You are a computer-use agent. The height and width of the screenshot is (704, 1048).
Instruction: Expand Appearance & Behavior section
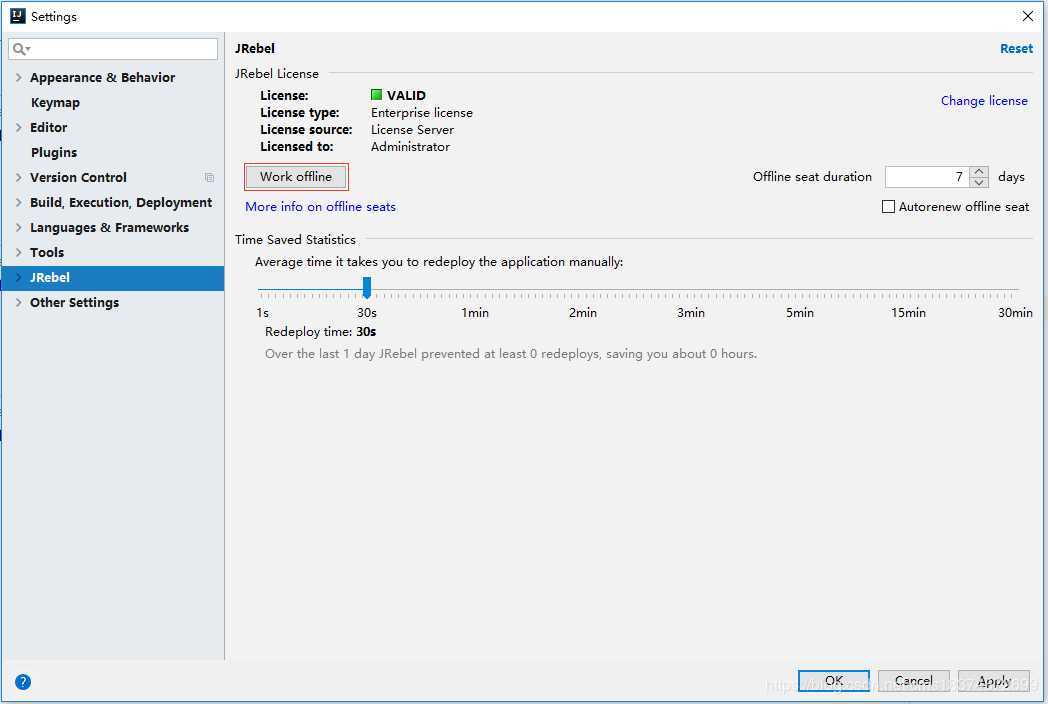point(19,78)
